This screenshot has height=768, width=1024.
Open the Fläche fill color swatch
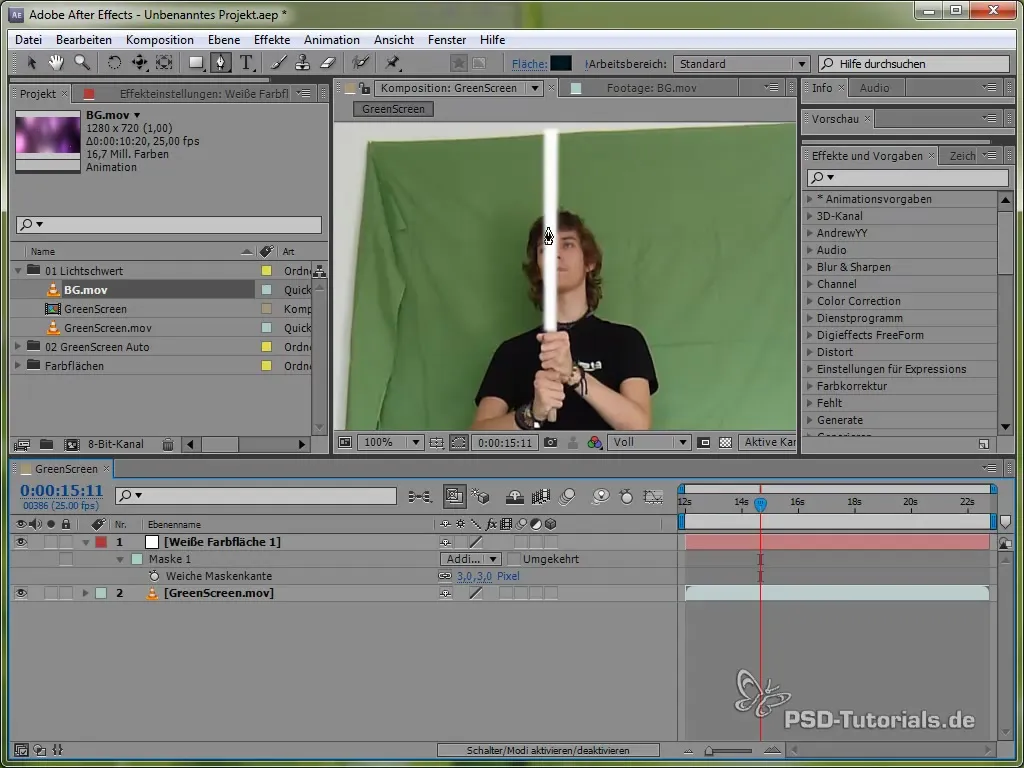click(561, 63)
